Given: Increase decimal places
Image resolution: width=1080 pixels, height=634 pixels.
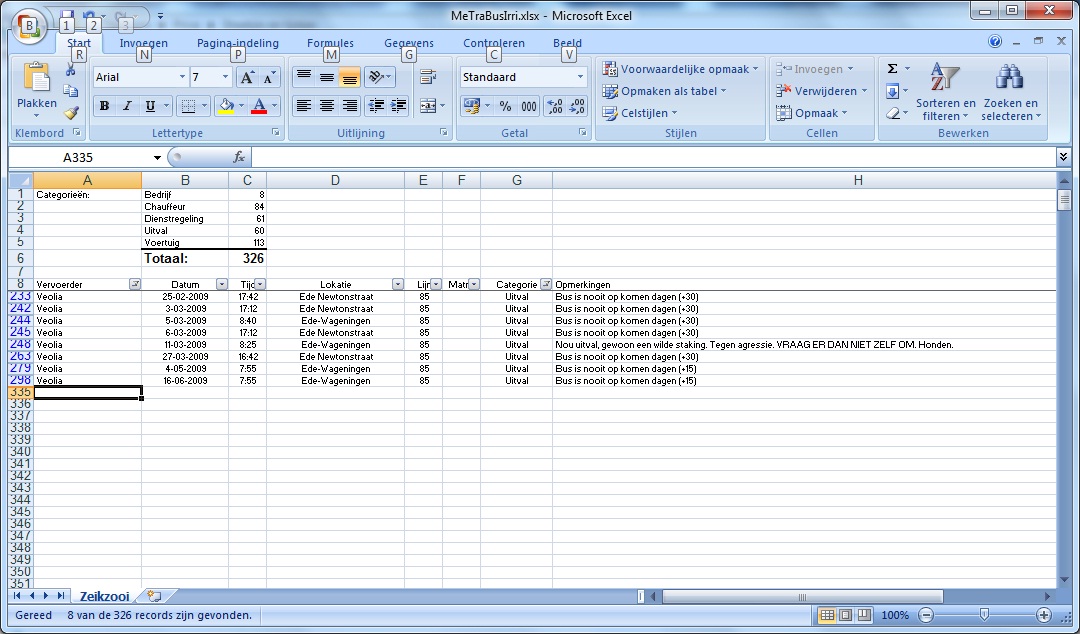Looking at the screenshot, I should [x=554, y=106].
